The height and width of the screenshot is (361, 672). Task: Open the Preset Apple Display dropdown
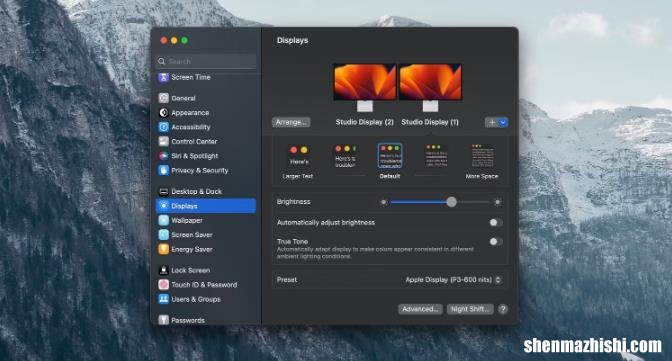(x=453, y=280)
